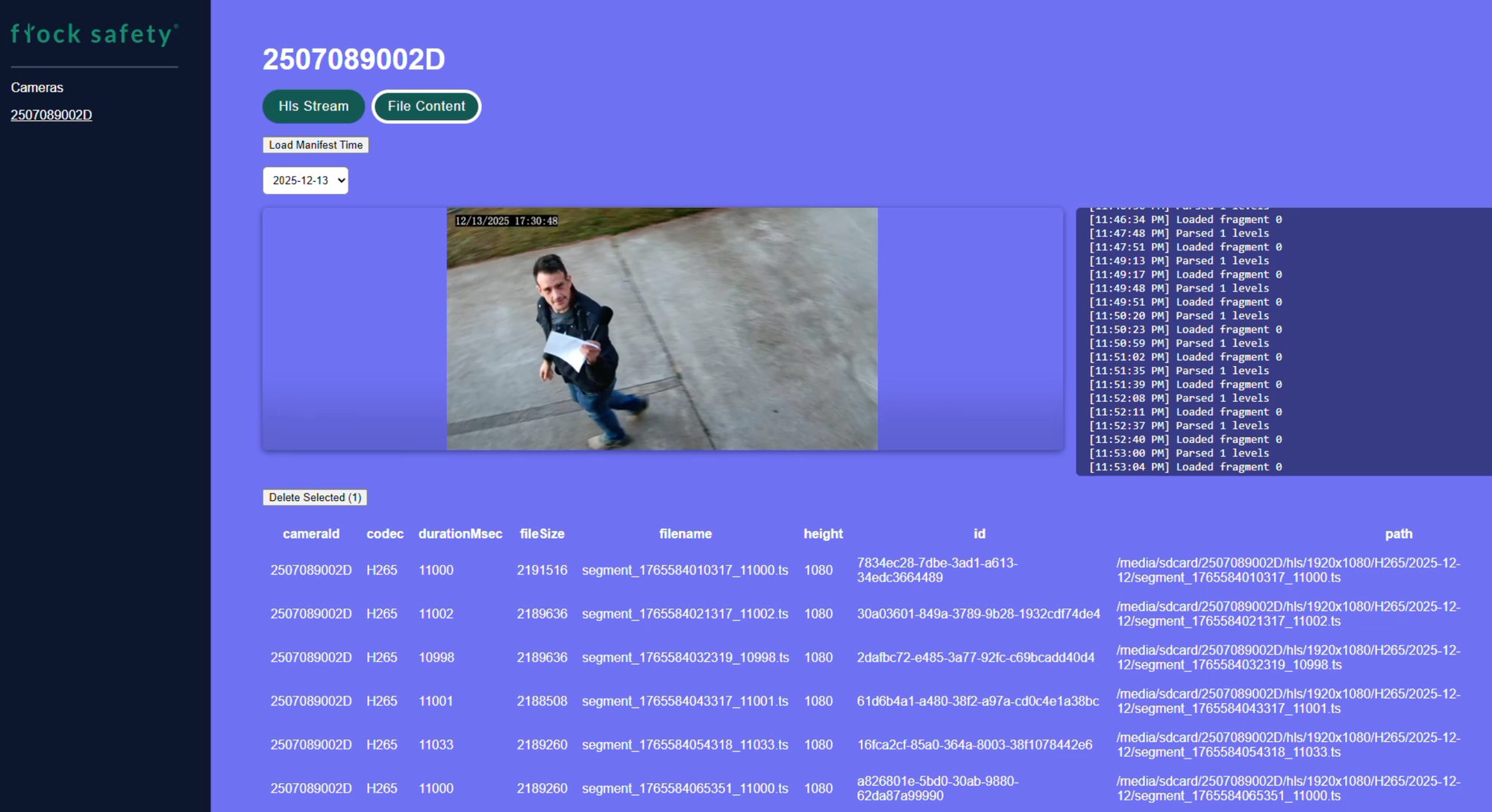Select row segment_1765584043317_11001.ts

coord(684,701)
